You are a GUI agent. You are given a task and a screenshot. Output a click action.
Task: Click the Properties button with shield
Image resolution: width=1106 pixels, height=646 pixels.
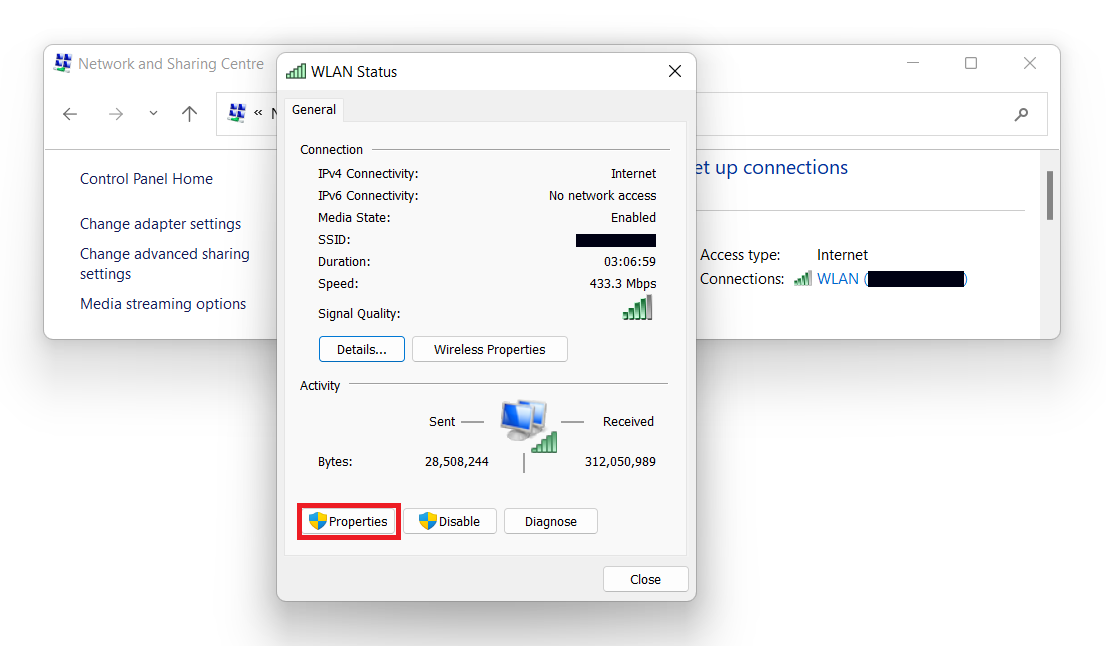coord(349,521)
